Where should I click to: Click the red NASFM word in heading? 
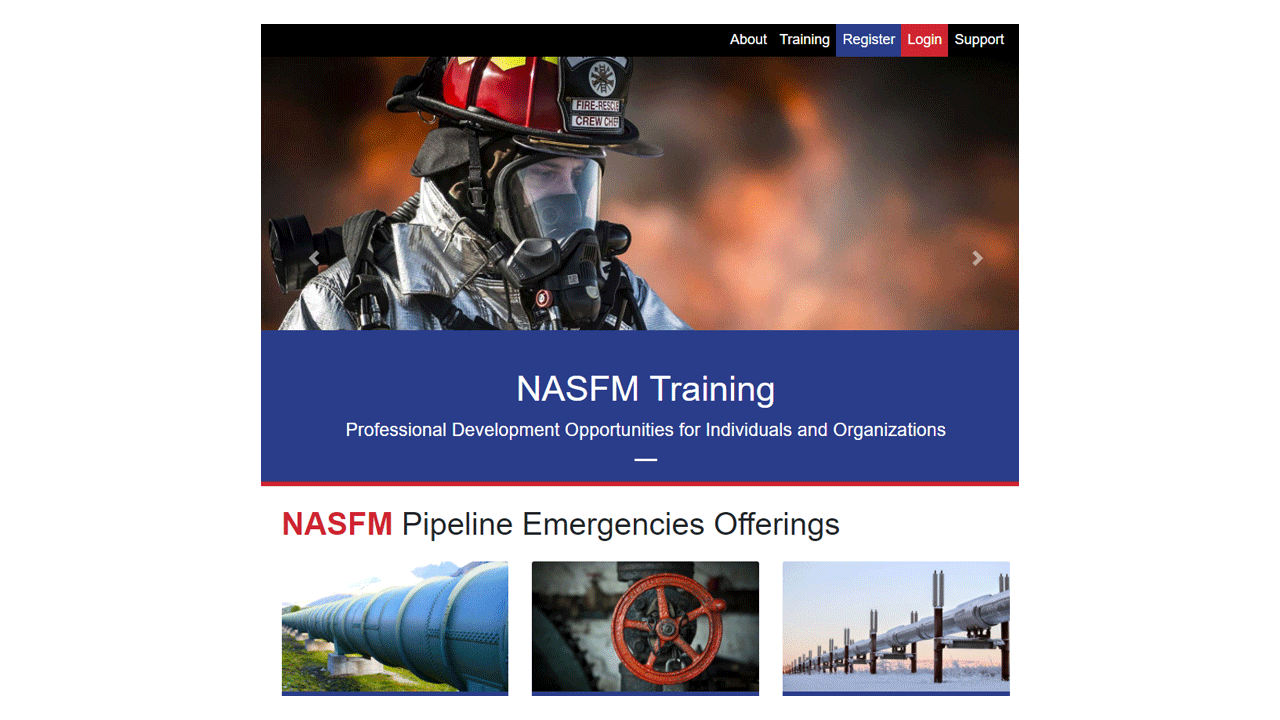337,524
